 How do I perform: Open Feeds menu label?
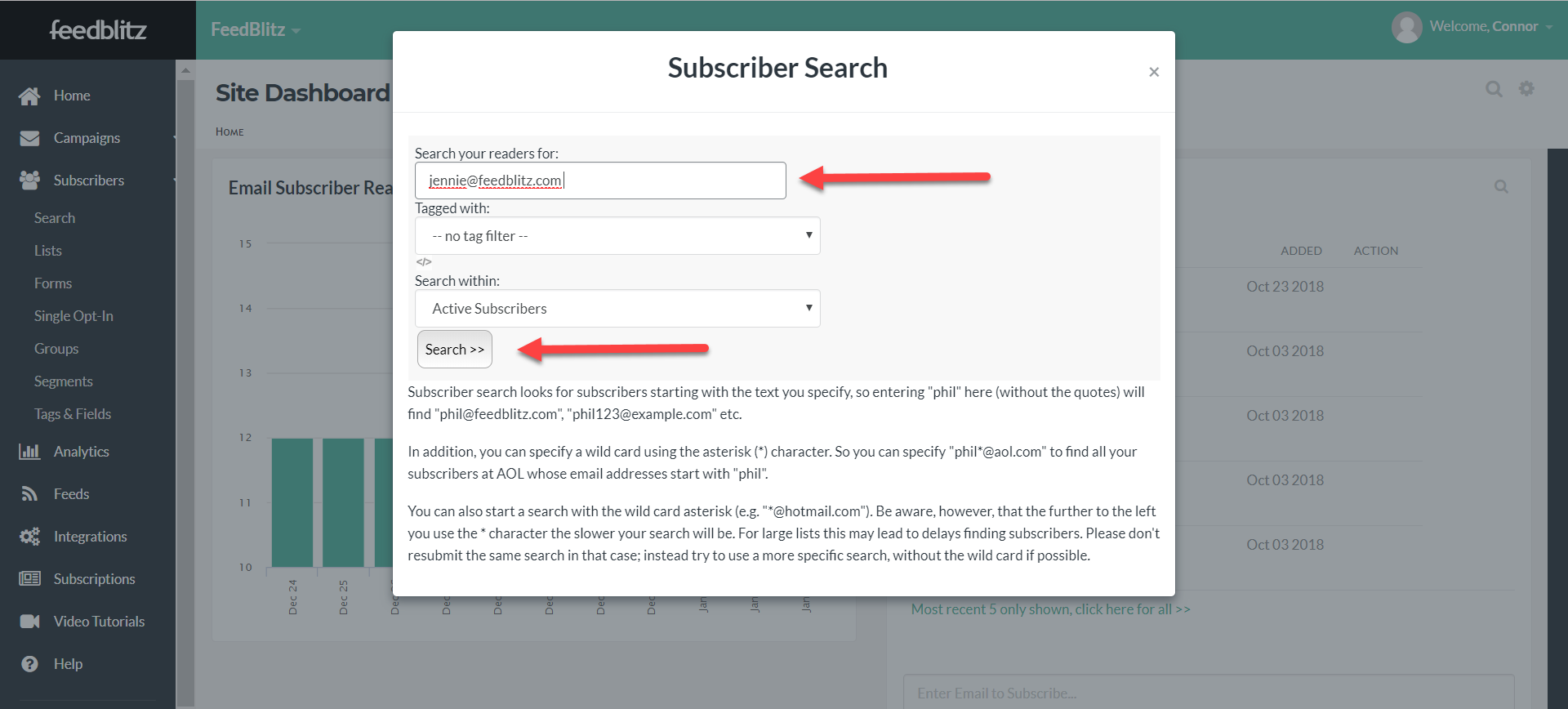(72, 494)
